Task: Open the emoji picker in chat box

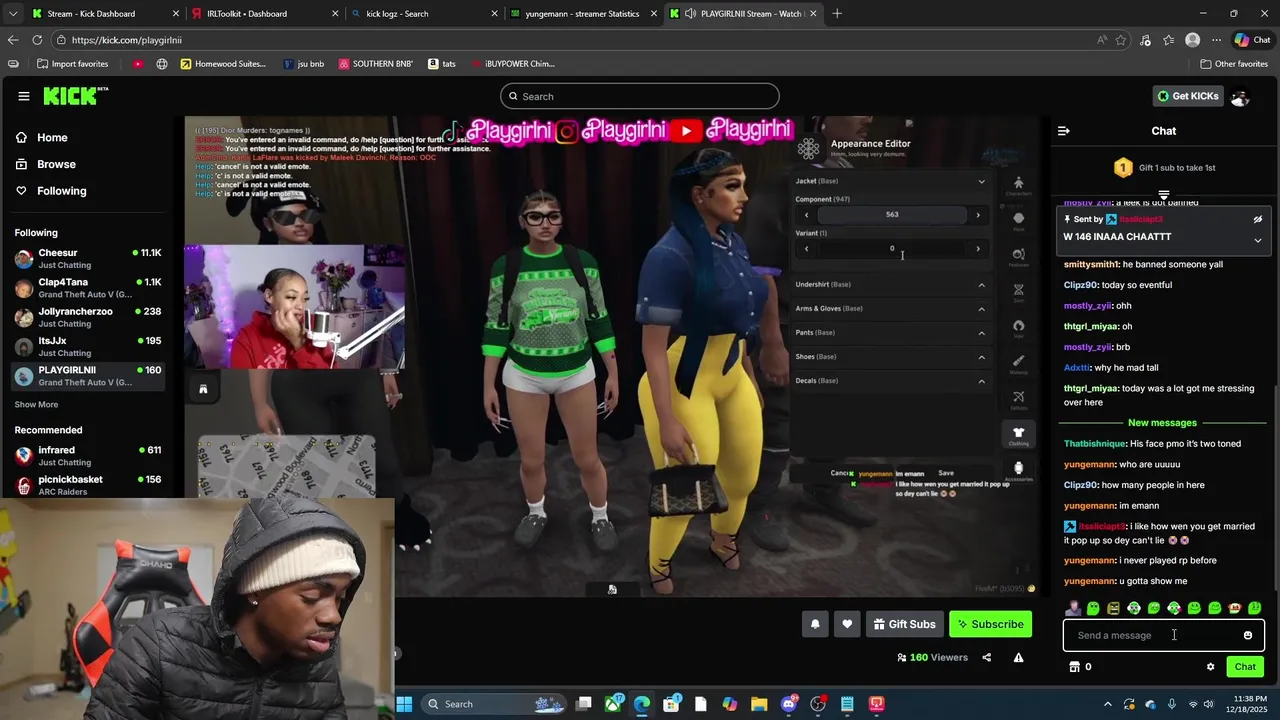Action: [x=1248, y=635]
